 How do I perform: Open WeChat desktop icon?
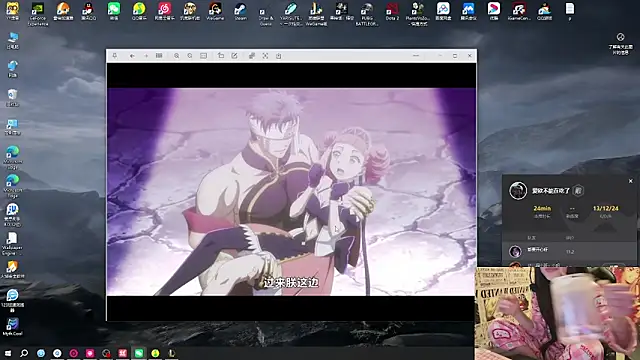114,11
